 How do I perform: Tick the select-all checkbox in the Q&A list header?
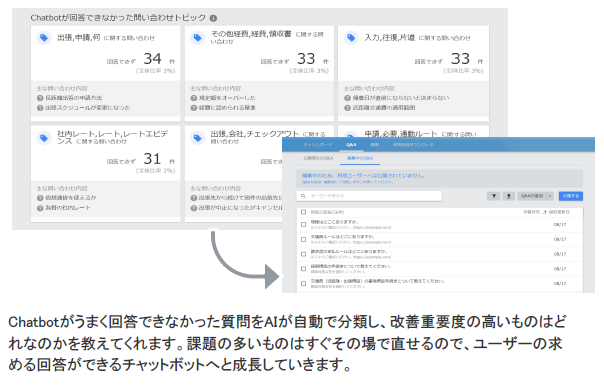point(303,212)
